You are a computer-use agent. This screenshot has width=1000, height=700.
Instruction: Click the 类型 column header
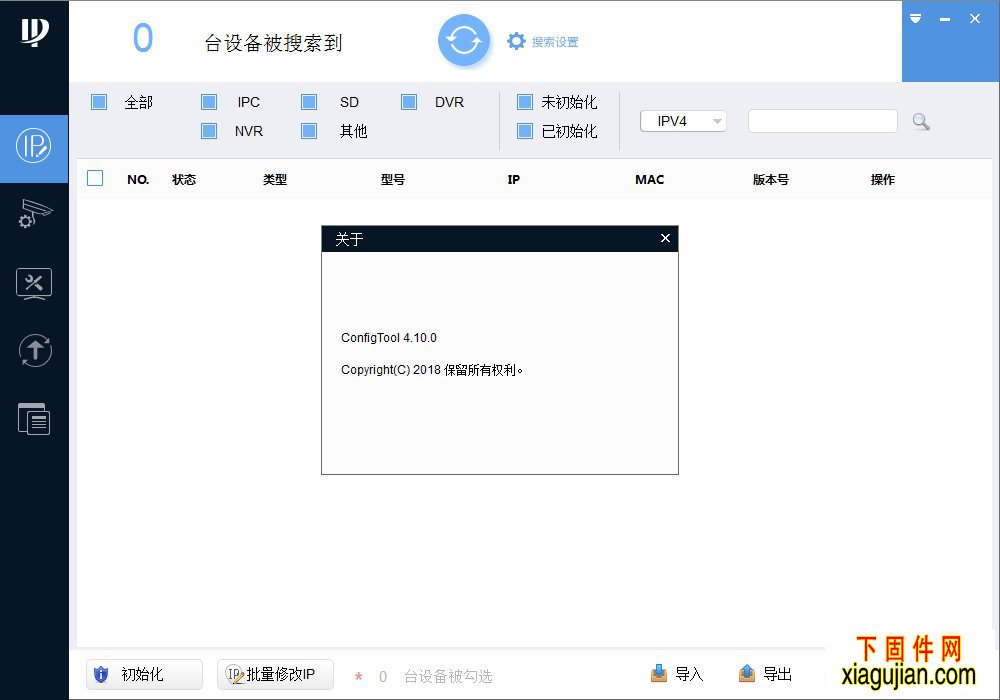click(275, 180)
